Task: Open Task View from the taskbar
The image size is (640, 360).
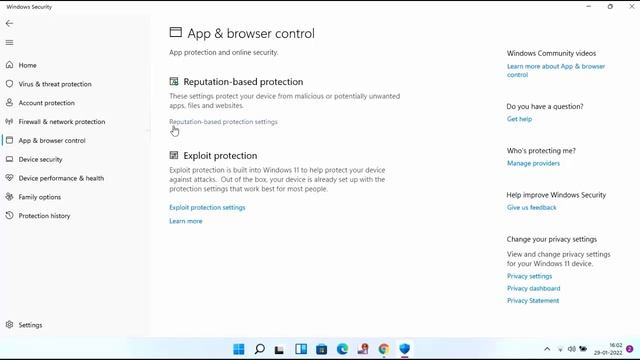Action: pyautogui.click(x=279, y=349)
